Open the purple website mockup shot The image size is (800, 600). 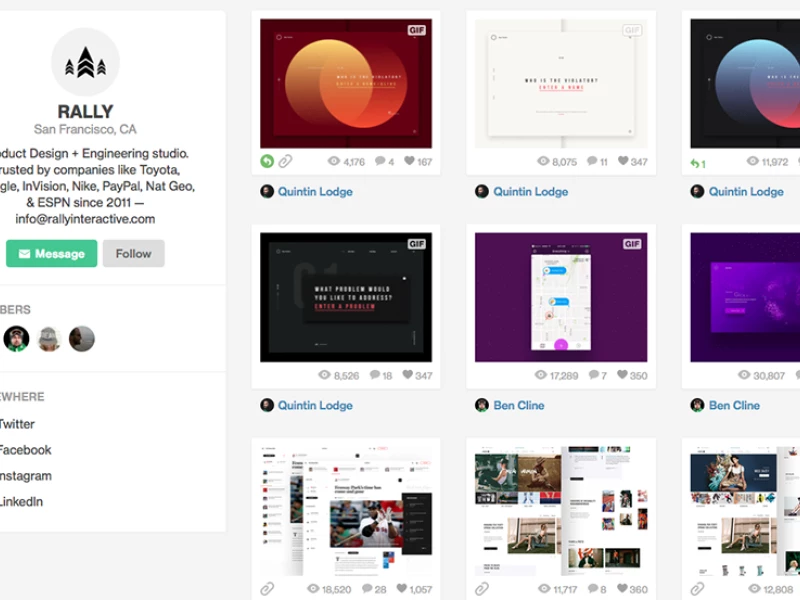point(745,297)
